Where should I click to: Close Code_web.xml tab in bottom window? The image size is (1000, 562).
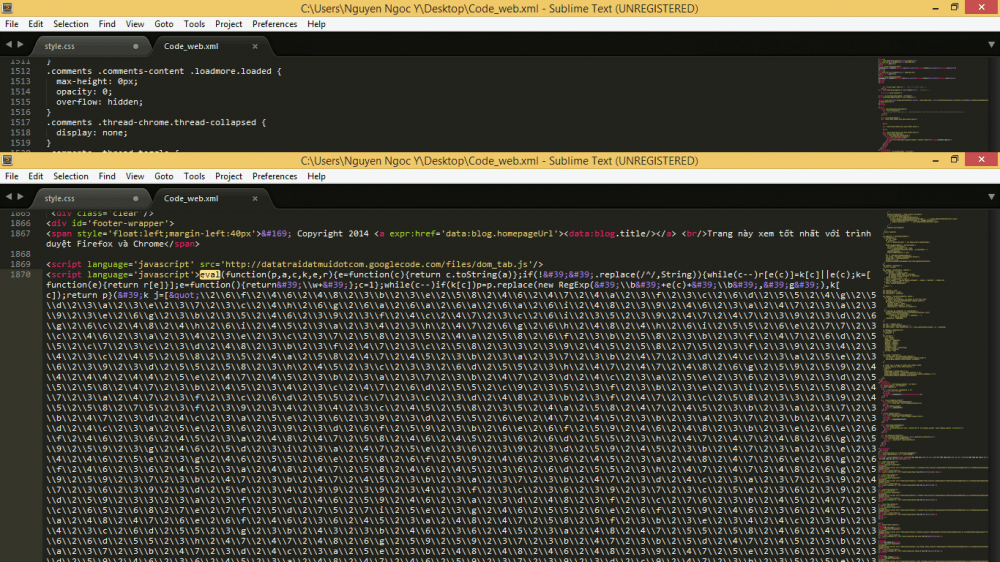pyautogui.click(x=255, y=198)
